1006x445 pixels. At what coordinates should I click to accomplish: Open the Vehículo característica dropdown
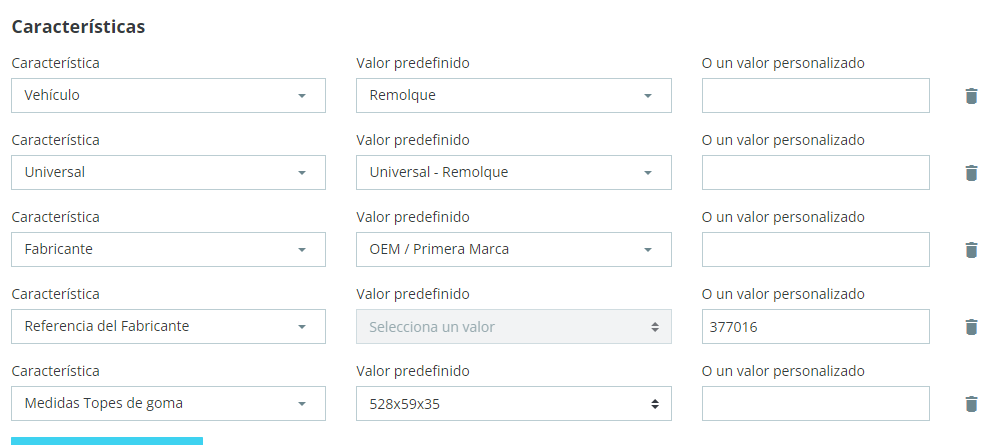pyautogui.click(x=168, y=96)
